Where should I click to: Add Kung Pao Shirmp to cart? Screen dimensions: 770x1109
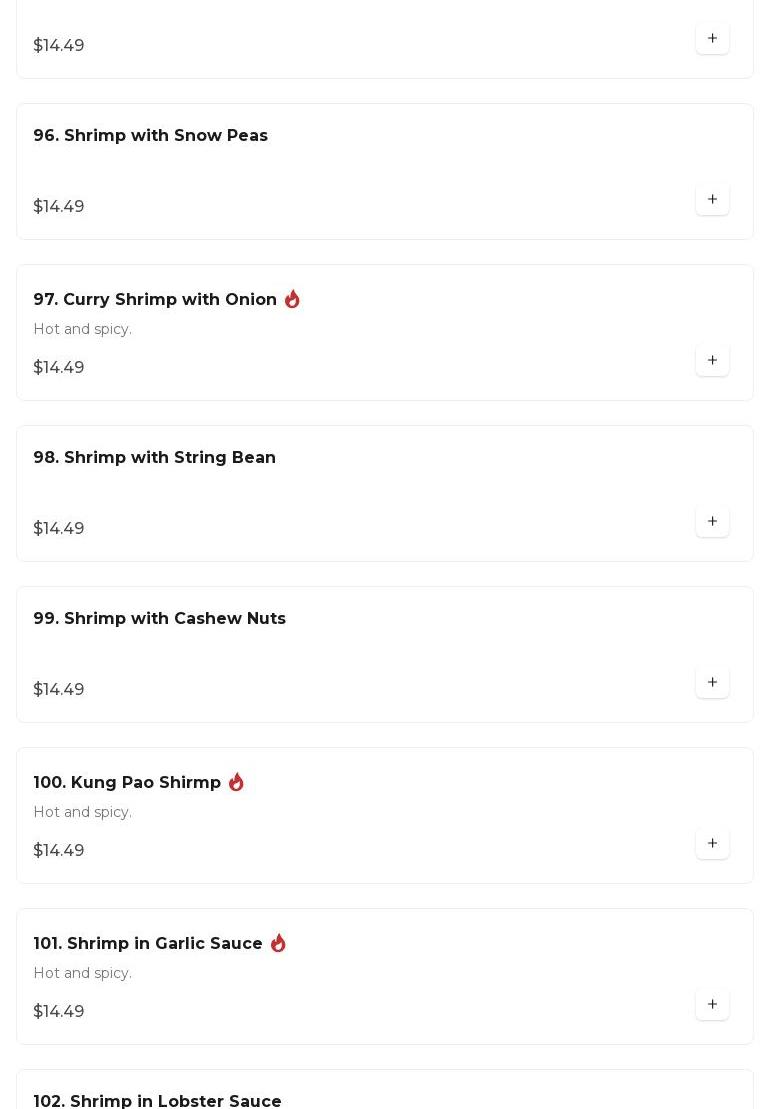pyautogui.click(x=712, y=844)
